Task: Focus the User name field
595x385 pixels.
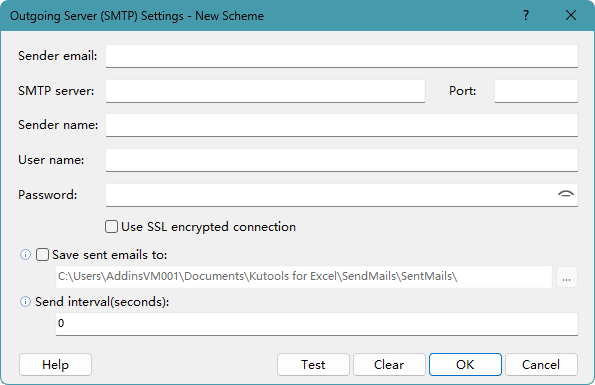Action: pyautogui.click(x=342, y=160)
